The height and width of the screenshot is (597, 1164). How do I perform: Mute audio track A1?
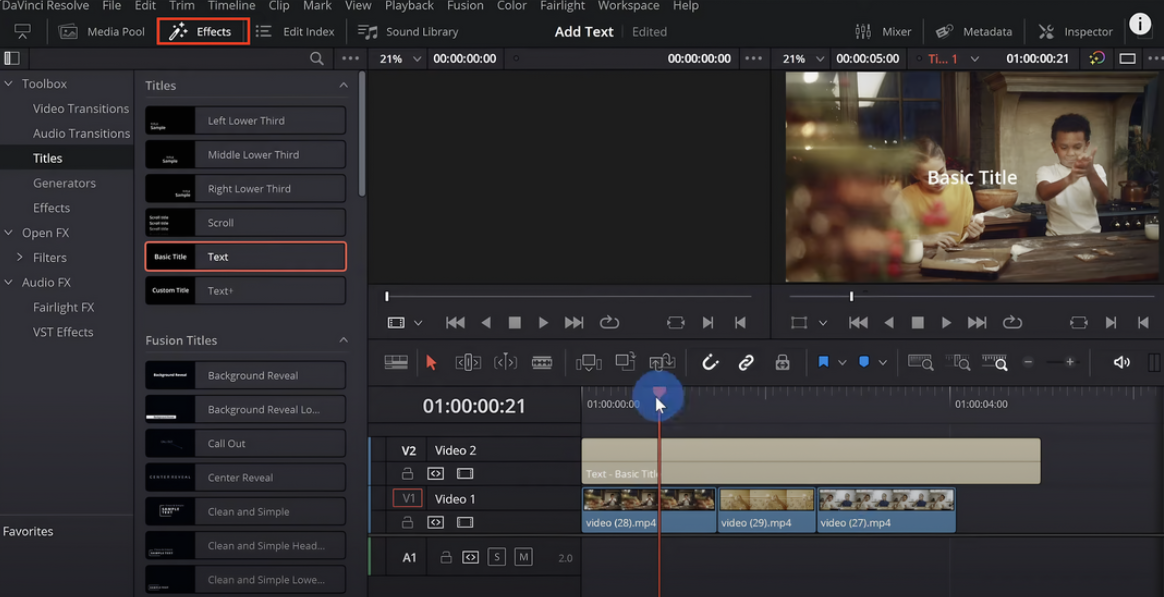tap(523, 557)
